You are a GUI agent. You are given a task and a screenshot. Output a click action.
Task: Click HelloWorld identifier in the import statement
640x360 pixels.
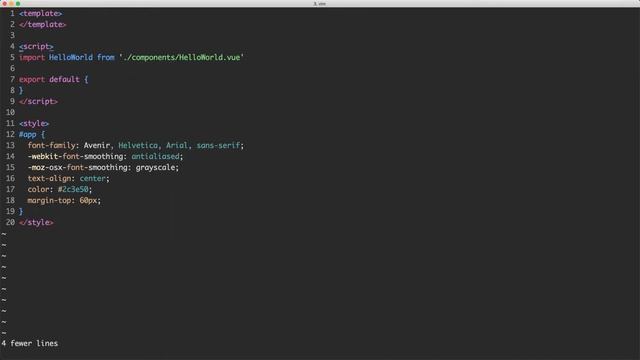point(71,58)
